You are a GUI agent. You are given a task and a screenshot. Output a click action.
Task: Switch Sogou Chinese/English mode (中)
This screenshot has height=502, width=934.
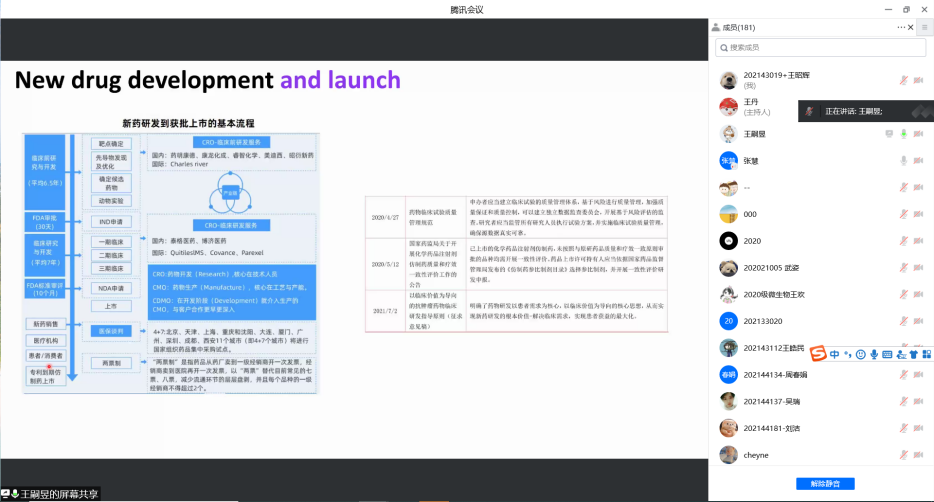[x=835, y=354]
